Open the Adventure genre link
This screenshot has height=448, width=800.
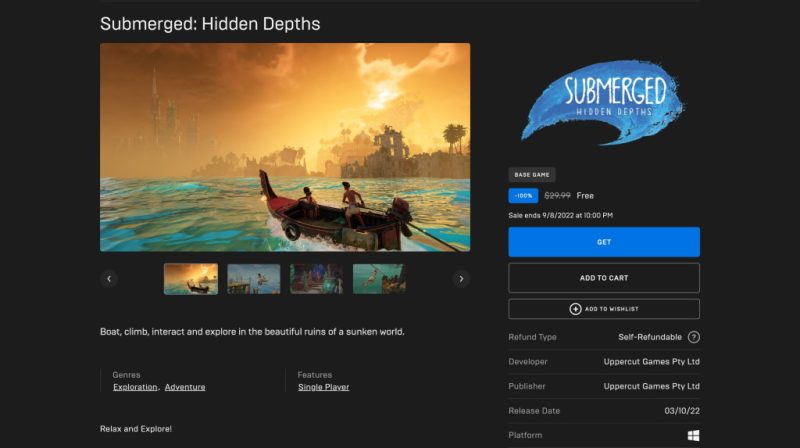(x=185, y=387)
